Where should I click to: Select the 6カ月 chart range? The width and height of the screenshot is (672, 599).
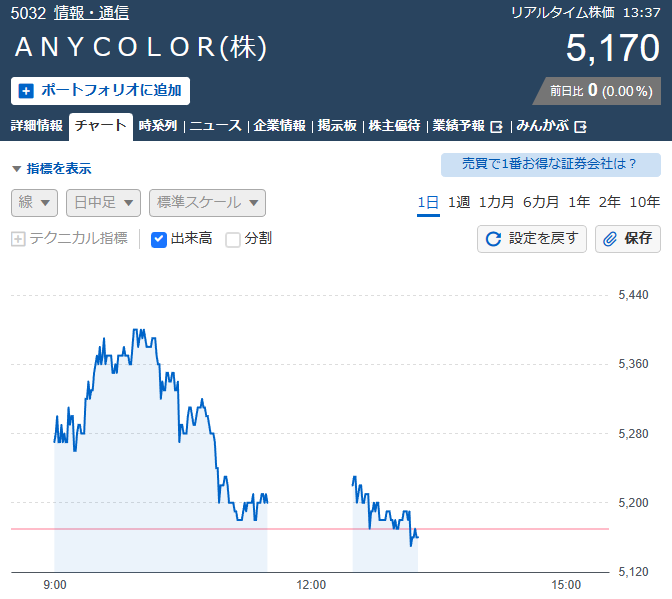[541, 202]
